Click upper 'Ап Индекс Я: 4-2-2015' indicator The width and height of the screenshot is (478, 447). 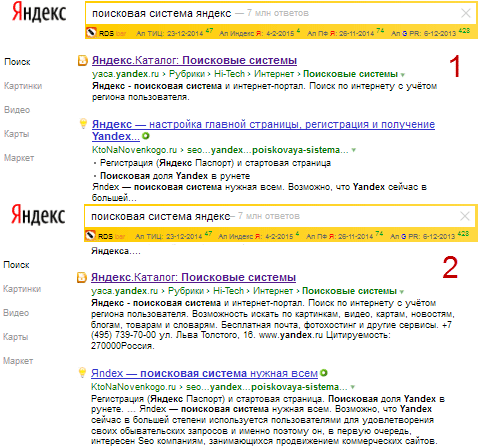click(x=260, y=33)
